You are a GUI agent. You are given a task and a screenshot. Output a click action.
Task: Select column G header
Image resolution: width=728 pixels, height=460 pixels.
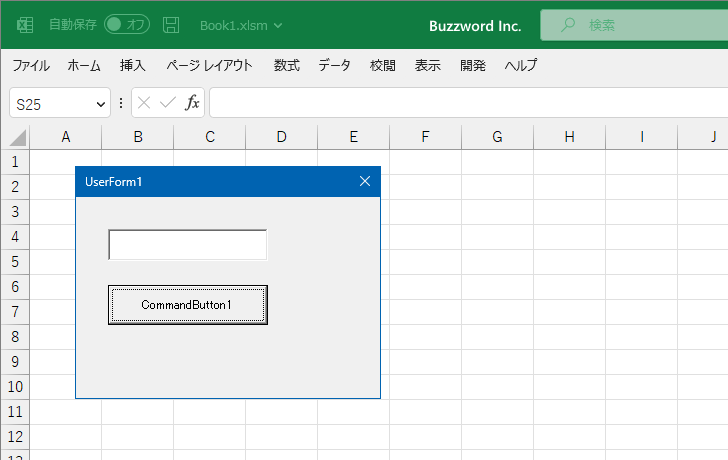pos(497,137)
